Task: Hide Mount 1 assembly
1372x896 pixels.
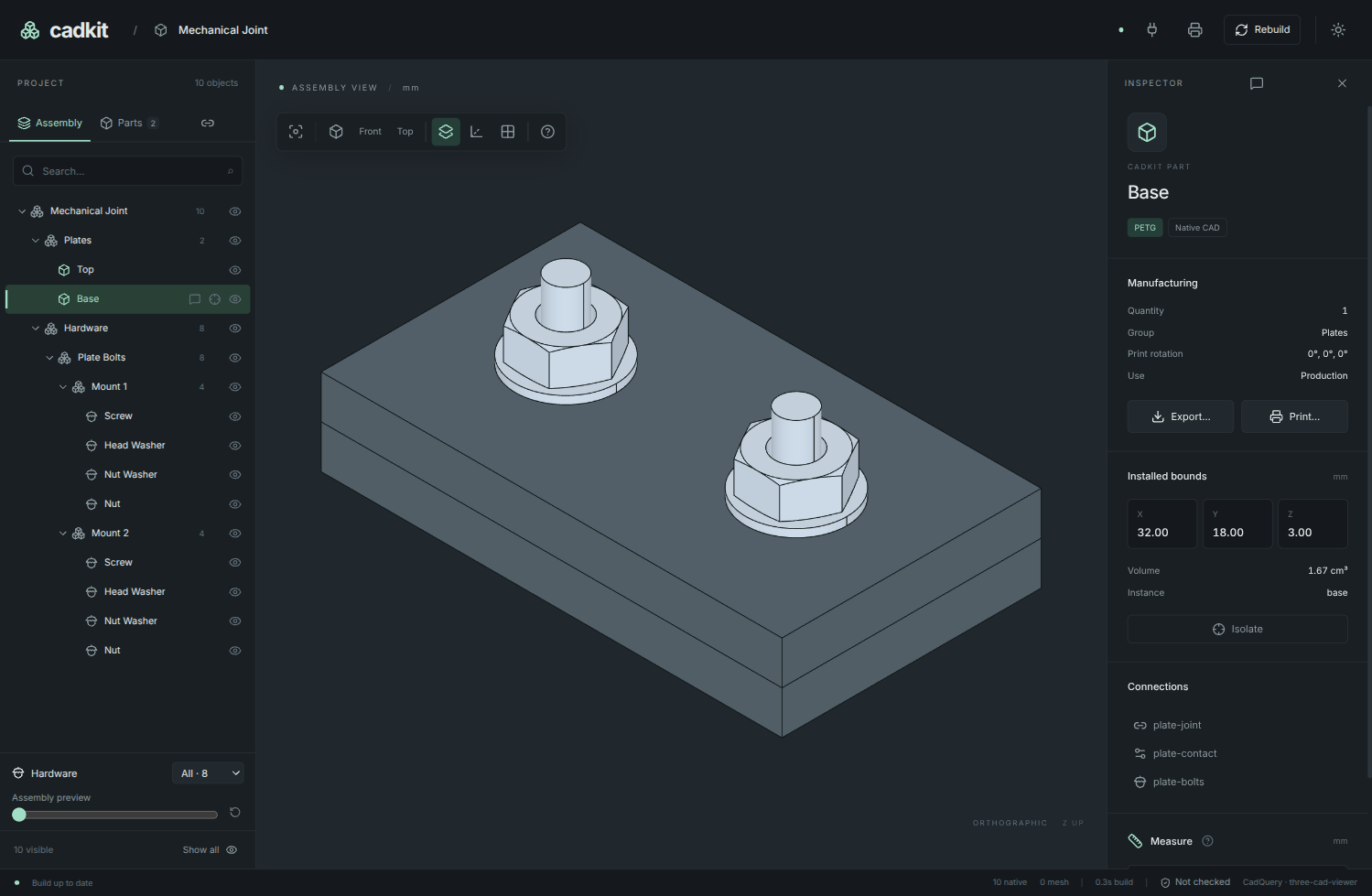Action: point(235,387)
